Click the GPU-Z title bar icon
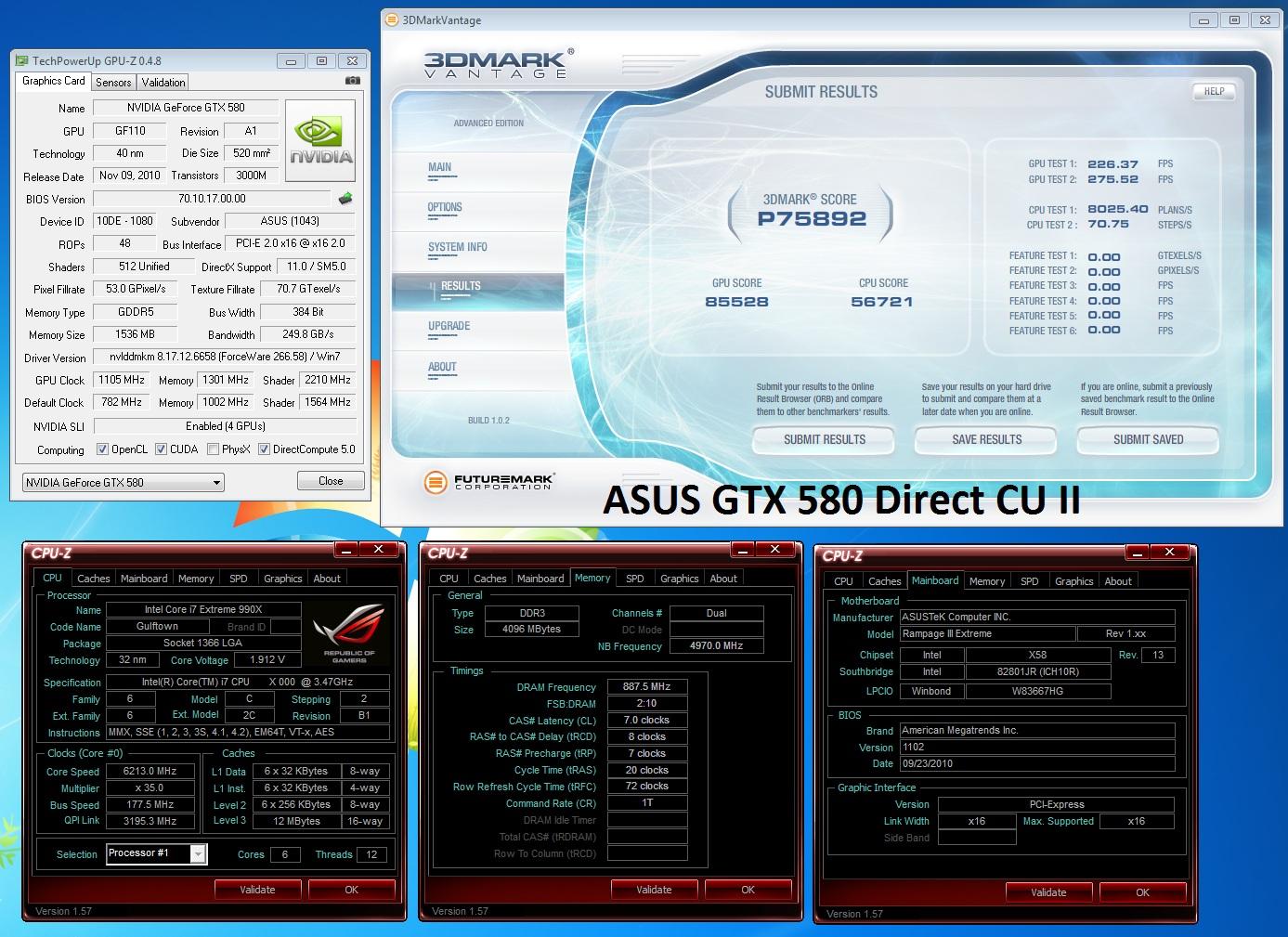This screenshot has height=937, width=1288. click(22, 61)
